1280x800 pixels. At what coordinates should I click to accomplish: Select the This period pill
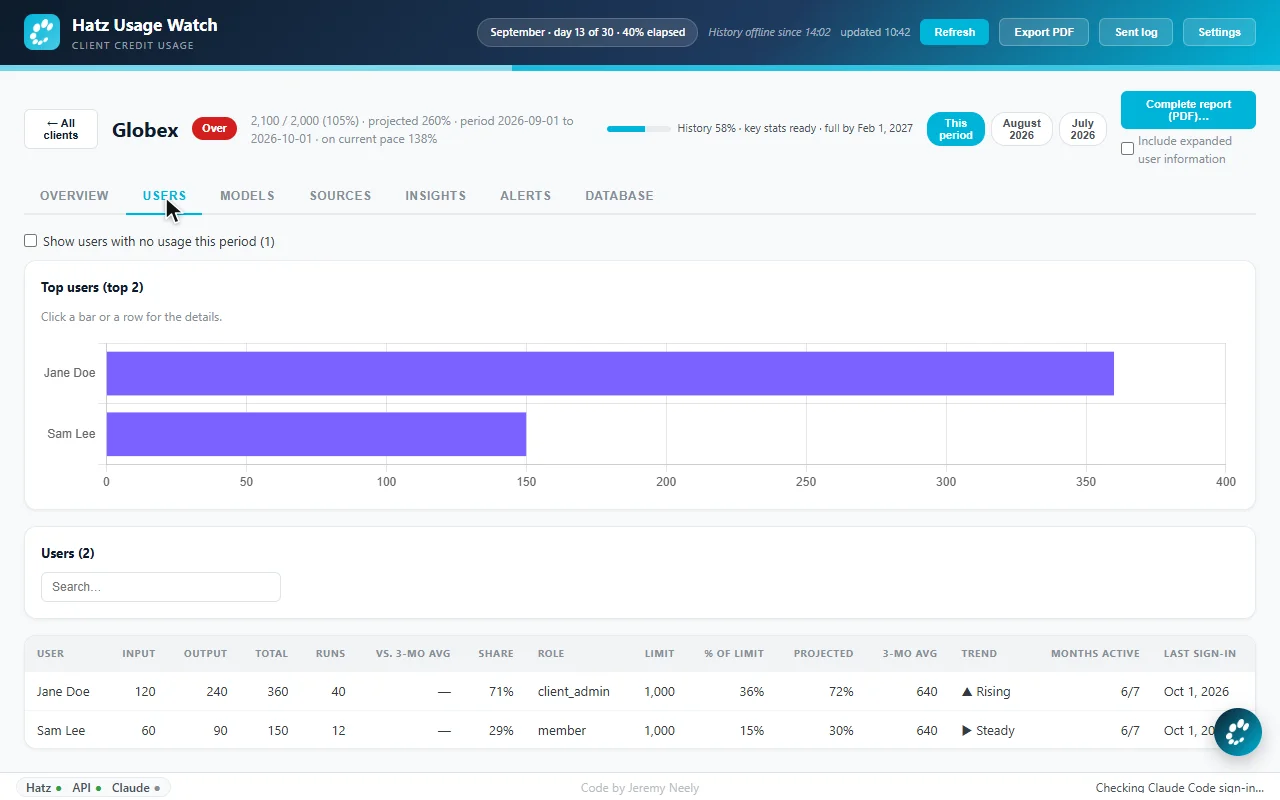coord(956,129)
